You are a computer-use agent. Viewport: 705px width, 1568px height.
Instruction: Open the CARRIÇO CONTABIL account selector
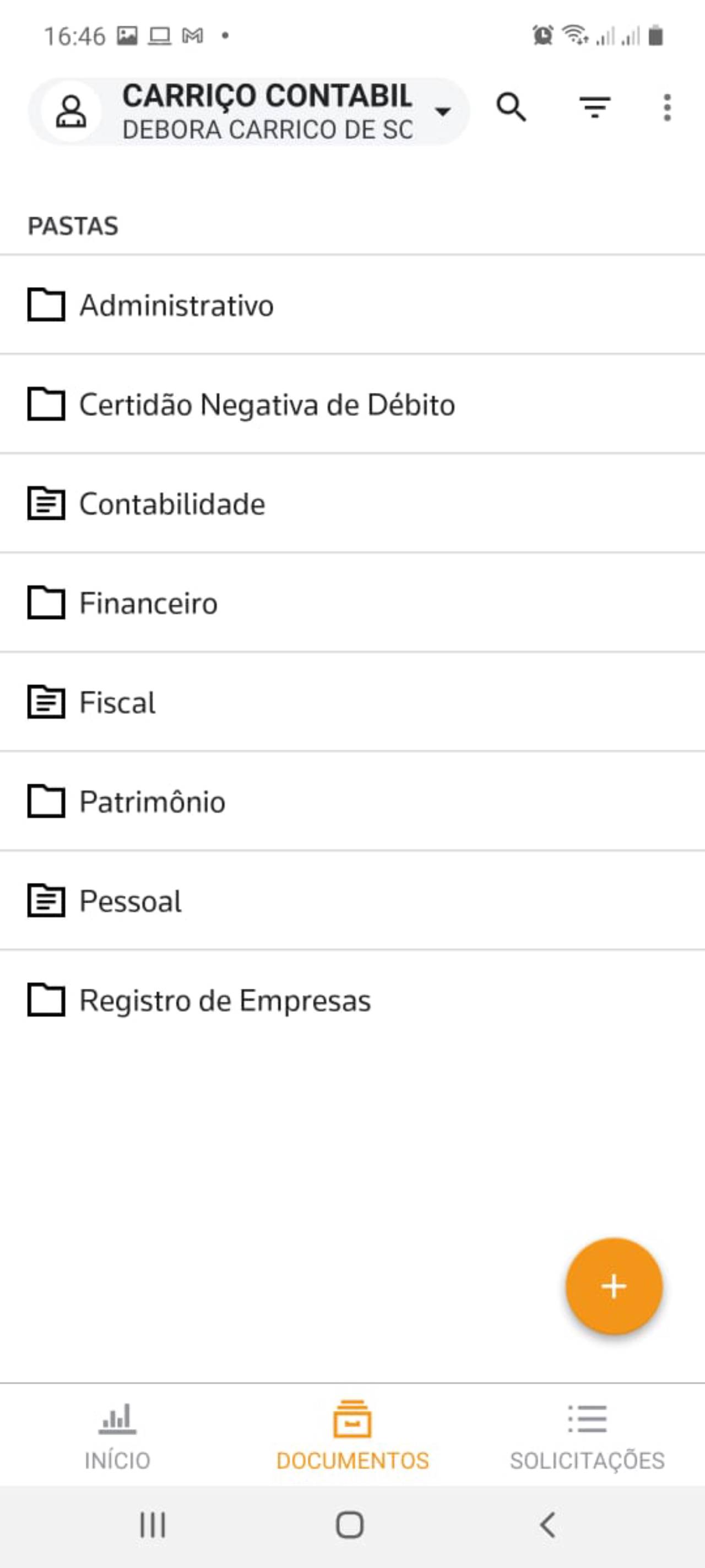tap(268, 111)
